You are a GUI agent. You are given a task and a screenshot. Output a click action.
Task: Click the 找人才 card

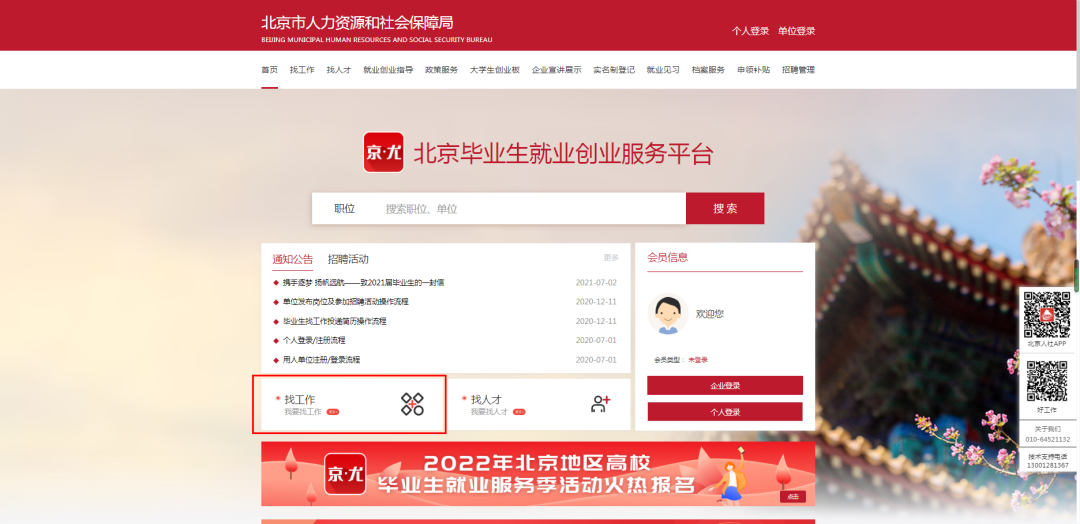tap(539, 405)
